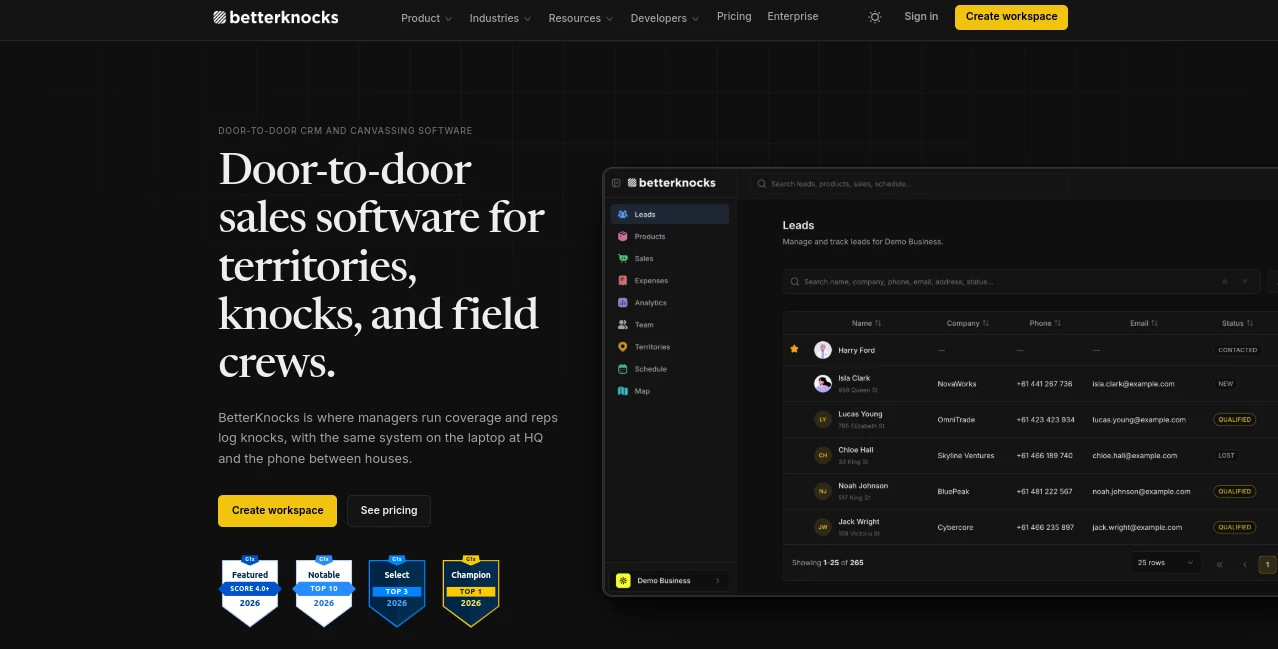Expand the Demo Business workspace switcher chevron
The width and height of the screenshot is (1278, 649).
(718, 580)
